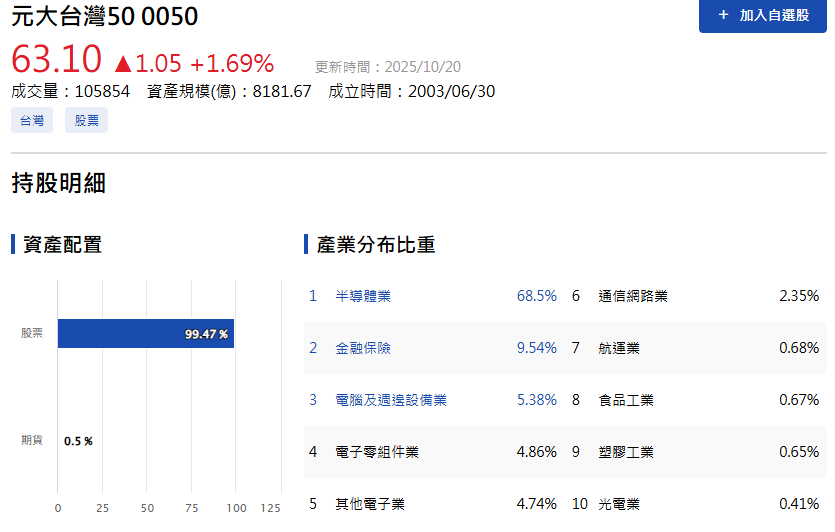Click the 持股明細 section heading
Image resolution: width=835 pixels, height=532 pixels.
click(59, 183)
